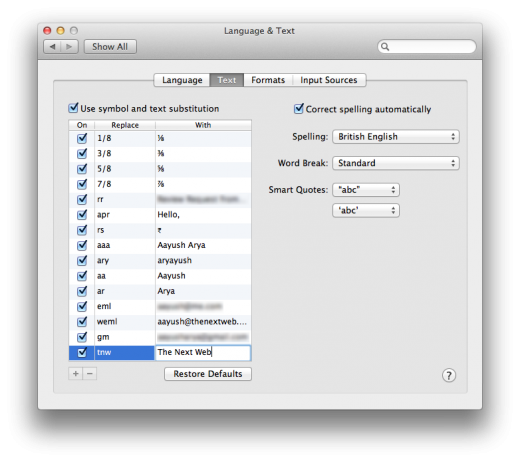Select the rupee symbol replacement cell
The height and width of the screenshot is (462, 520).
coord(203,230)
